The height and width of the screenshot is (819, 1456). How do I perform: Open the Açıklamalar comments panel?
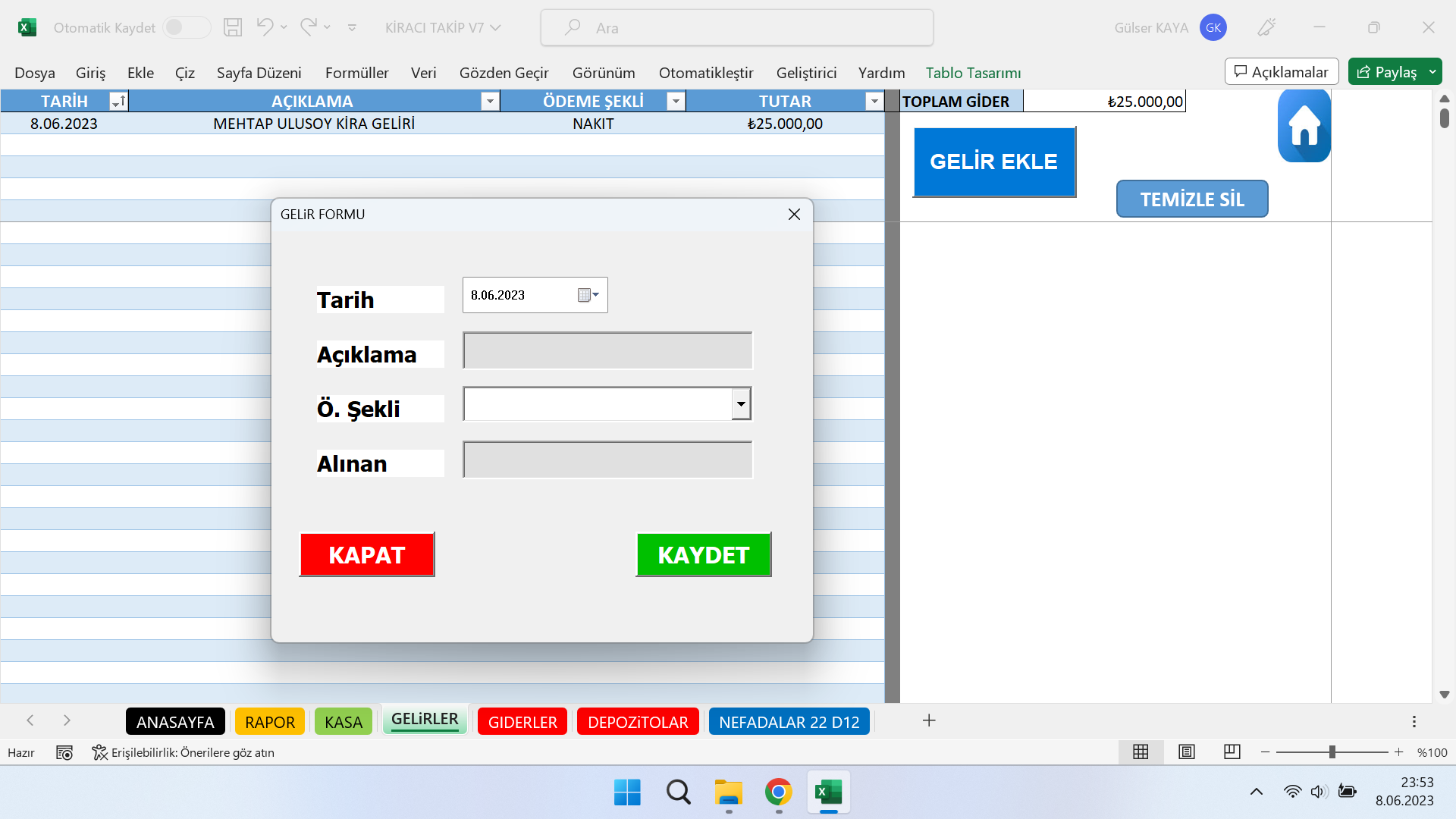pos(1281,71)
